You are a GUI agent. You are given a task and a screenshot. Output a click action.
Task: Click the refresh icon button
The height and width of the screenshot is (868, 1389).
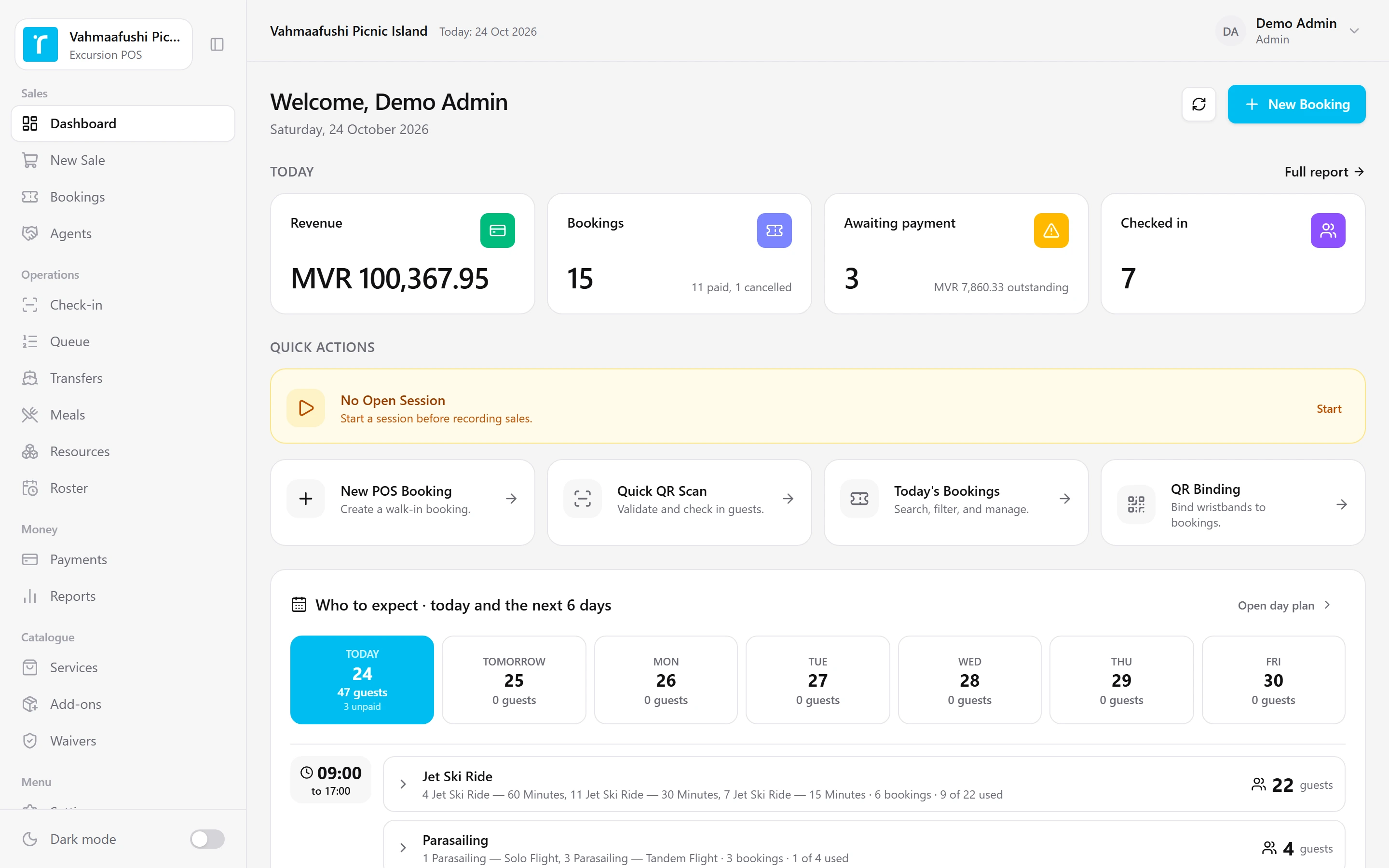(x=1198, y=104)
